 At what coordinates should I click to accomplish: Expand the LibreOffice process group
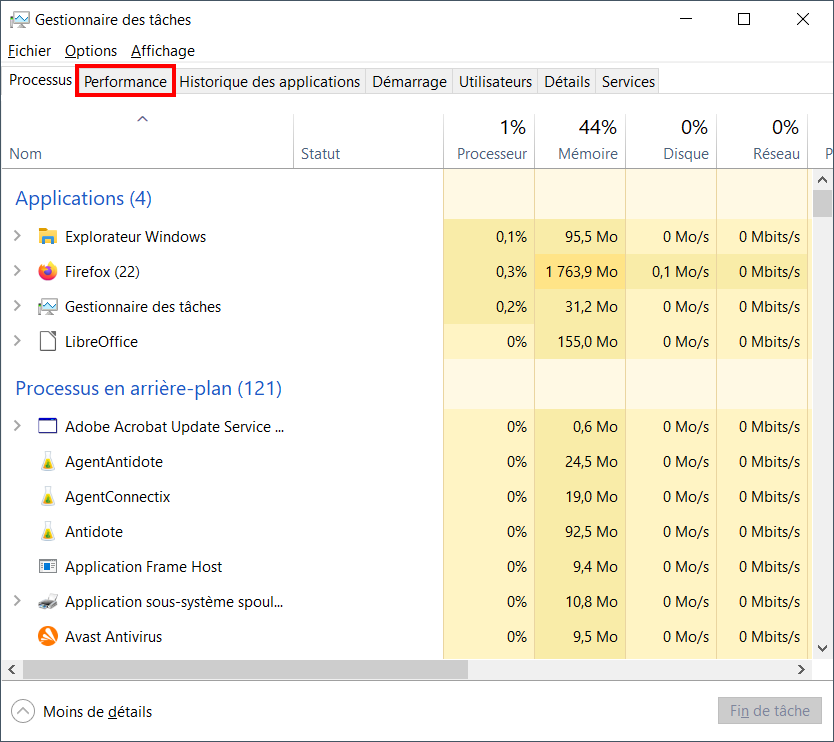17,341
